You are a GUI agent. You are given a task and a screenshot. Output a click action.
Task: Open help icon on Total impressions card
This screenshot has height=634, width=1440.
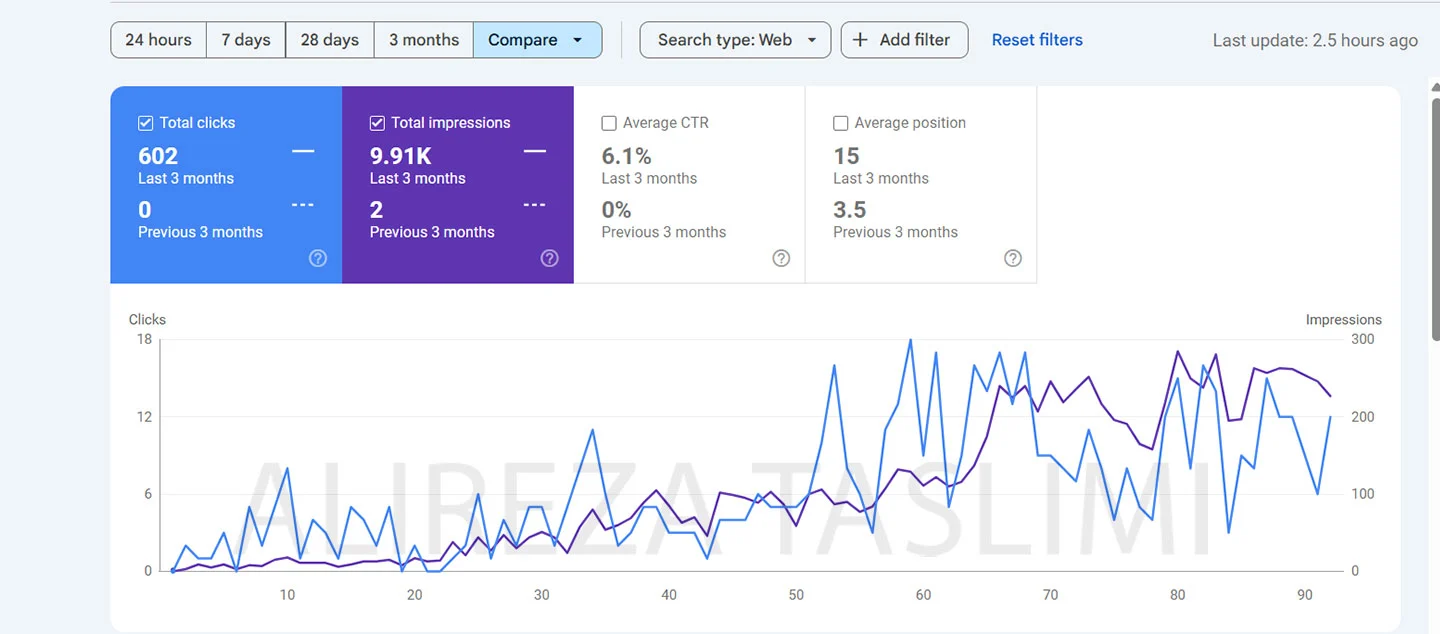pyautogui.click(x=549, y=258)
